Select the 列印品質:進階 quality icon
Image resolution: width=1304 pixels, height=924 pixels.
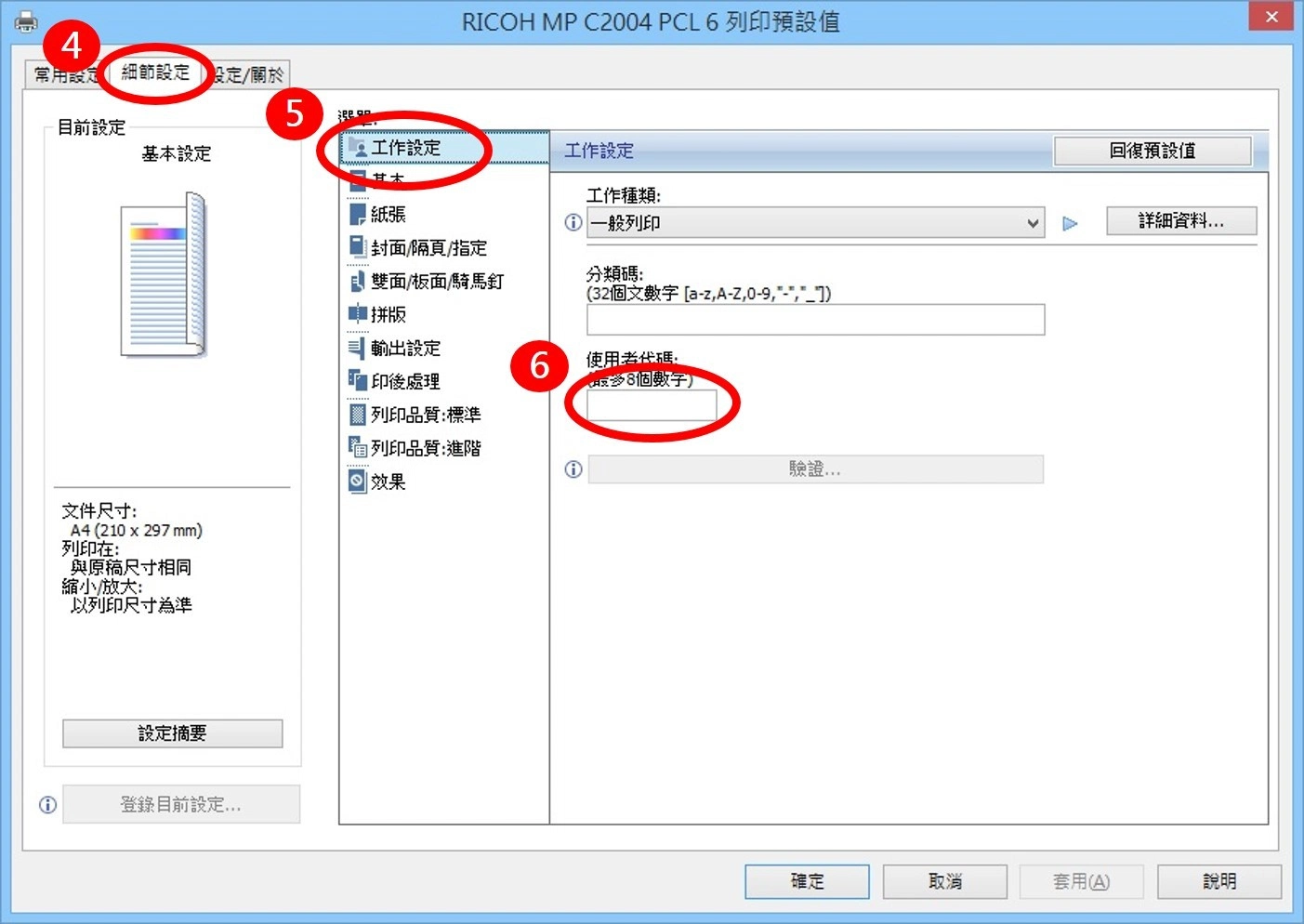coord(358,448)
